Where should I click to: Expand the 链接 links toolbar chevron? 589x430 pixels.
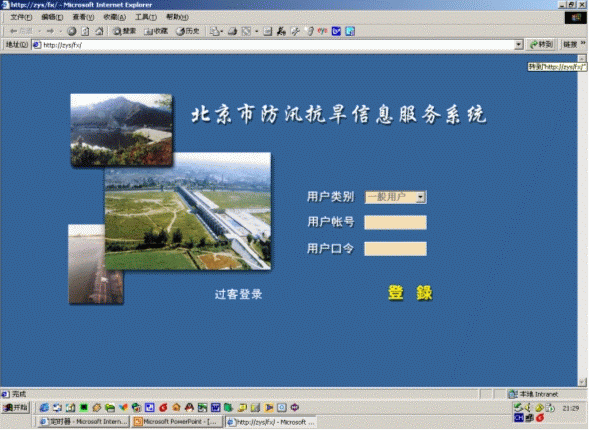(x=583, y=44)
